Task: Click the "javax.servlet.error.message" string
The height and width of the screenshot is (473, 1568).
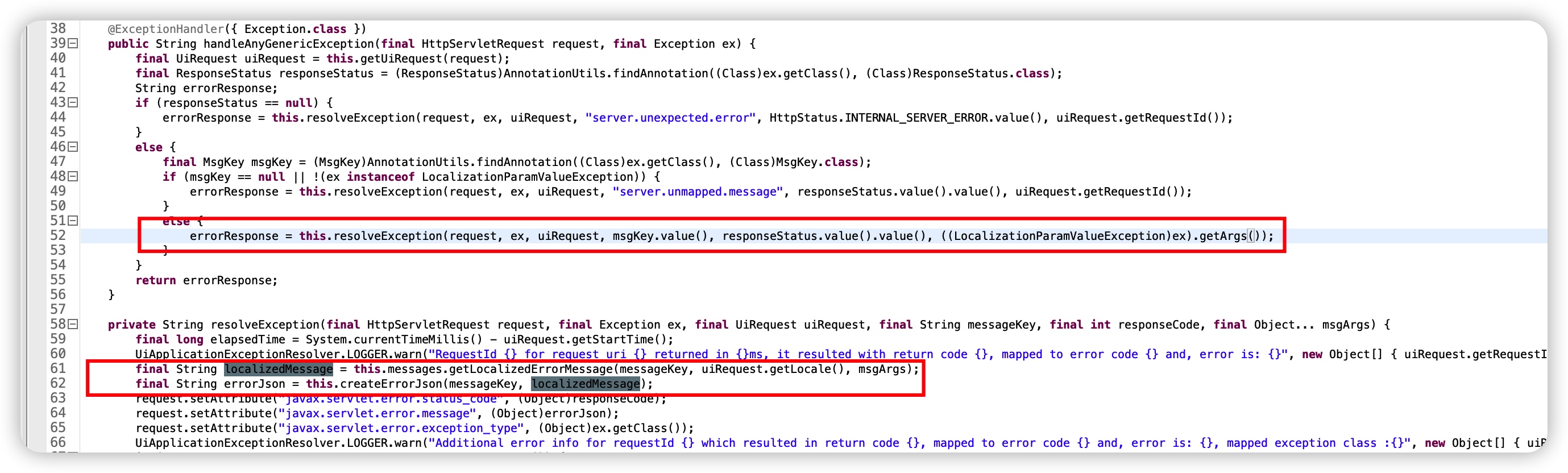Action: pos(378,413)
